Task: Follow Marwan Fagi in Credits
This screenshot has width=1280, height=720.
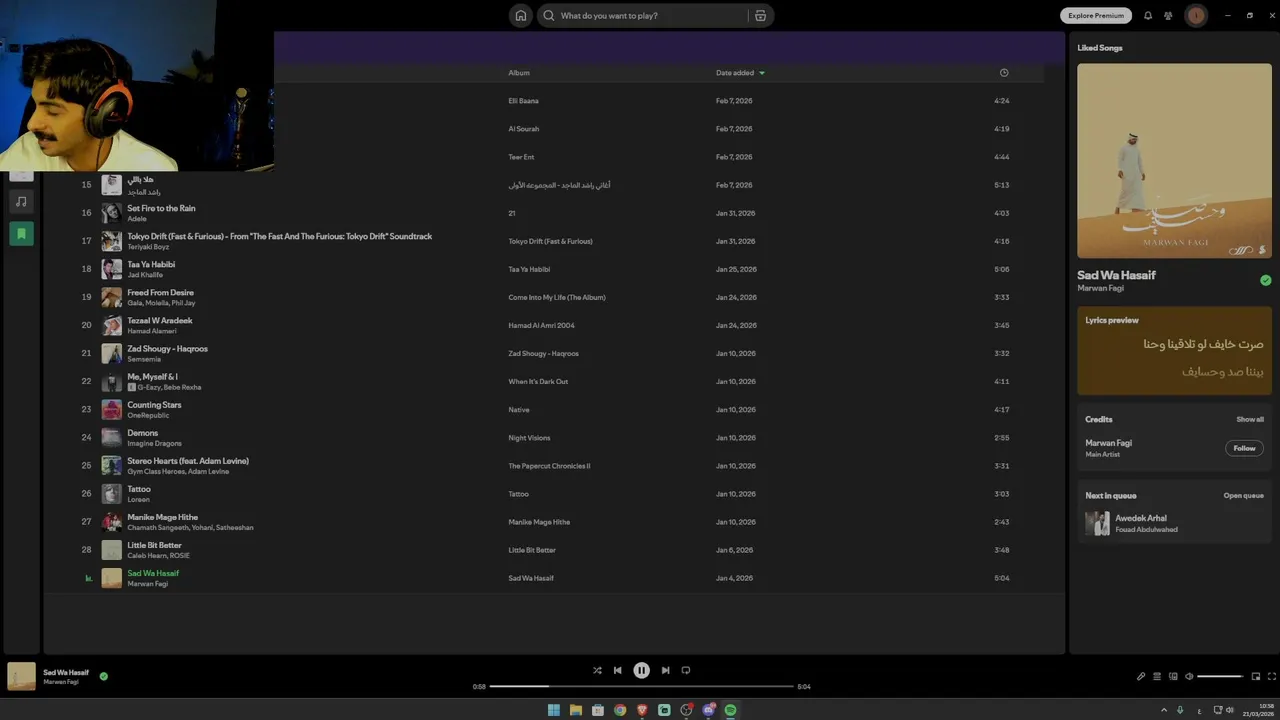Action: point(1244,448)
